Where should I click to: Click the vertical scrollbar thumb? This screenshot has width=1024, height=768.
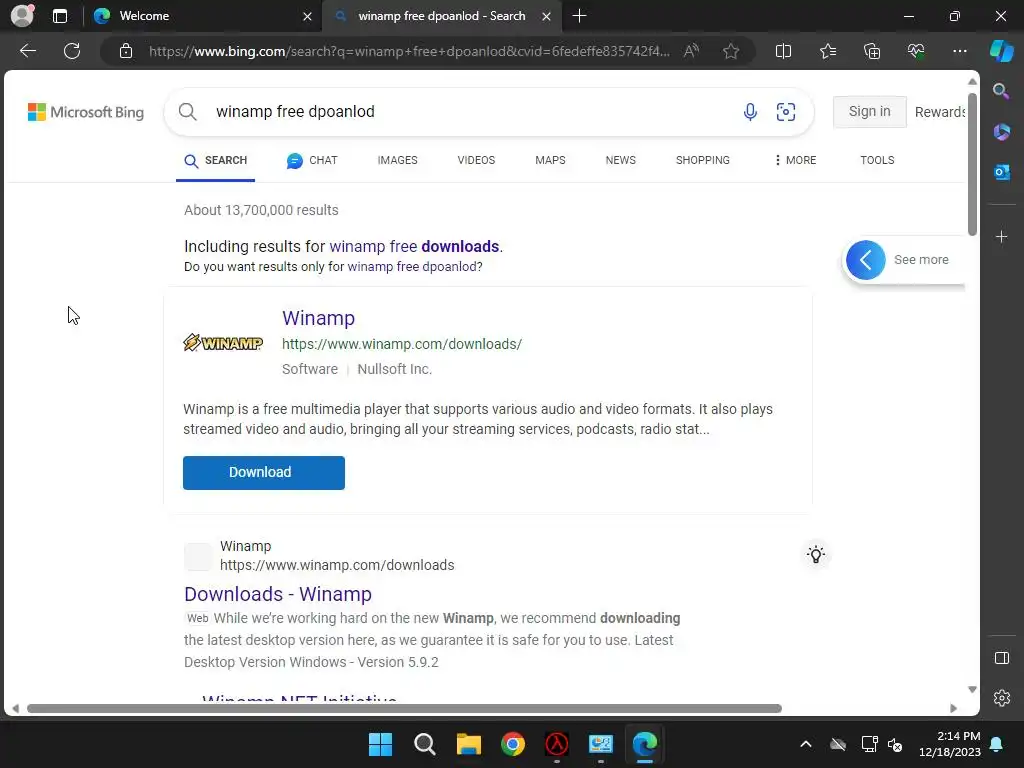pos(972,165)
